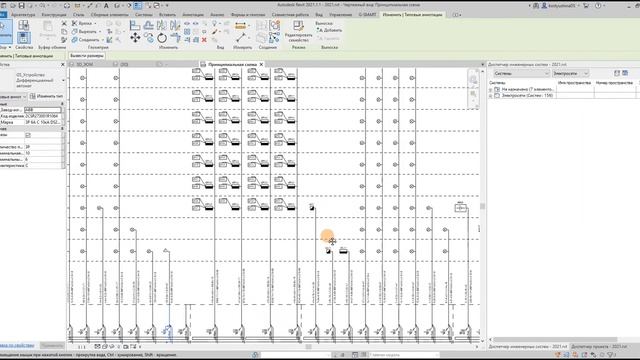
Task: Select the Trim/Extend tool in Modify panel
Action: [x=176, y=38]
